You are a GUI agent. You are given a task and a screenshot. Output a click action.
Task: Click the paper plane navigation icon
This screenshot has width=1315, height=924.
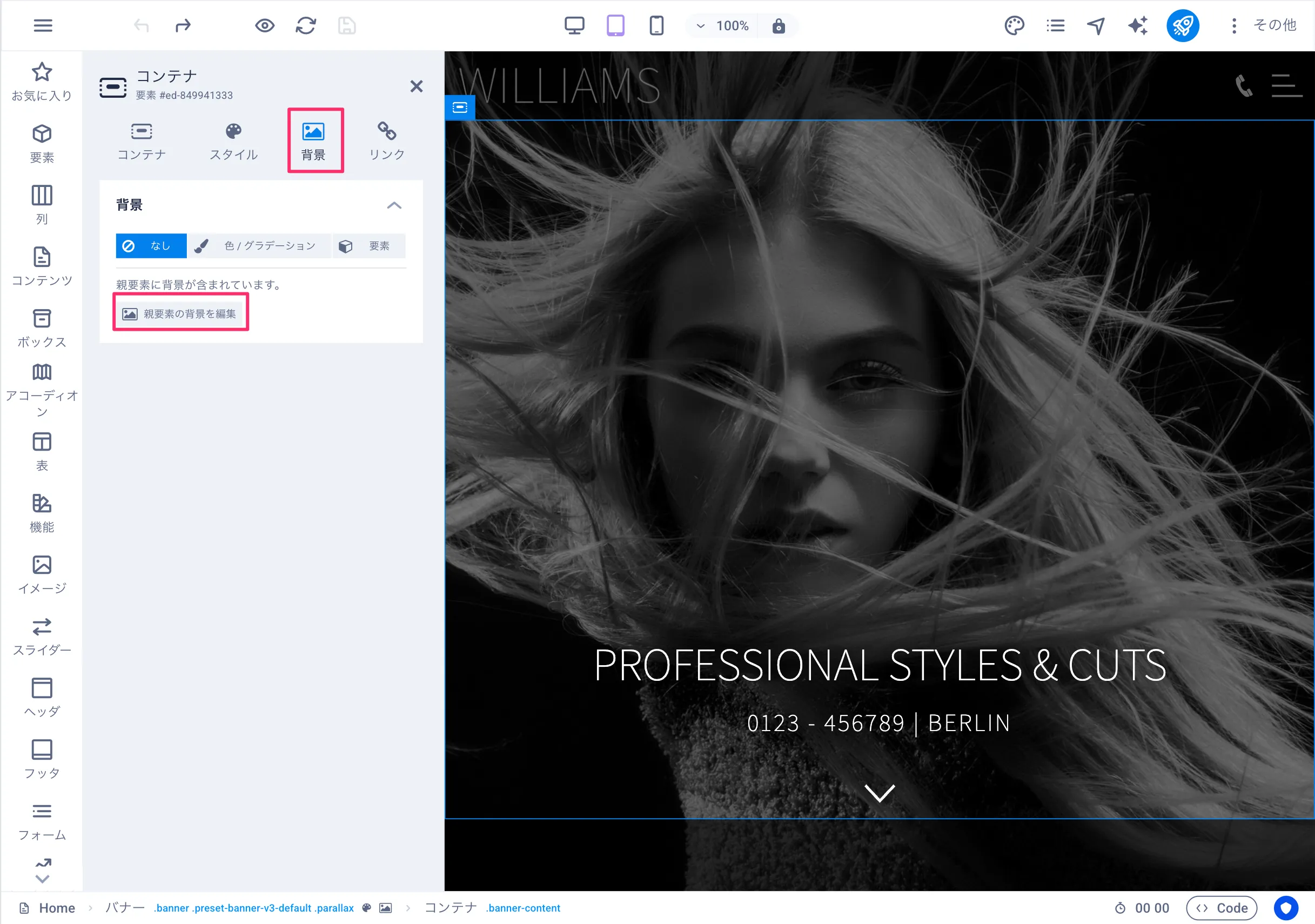coord(1096,26)
